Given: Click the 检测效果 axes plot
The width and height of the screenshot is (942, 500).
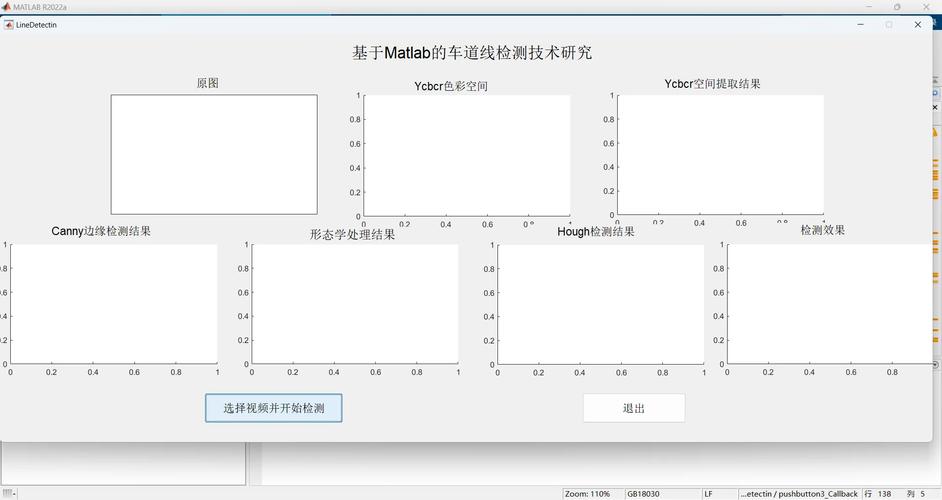Looking at the screenshot, I should click(x=830, y=304).
